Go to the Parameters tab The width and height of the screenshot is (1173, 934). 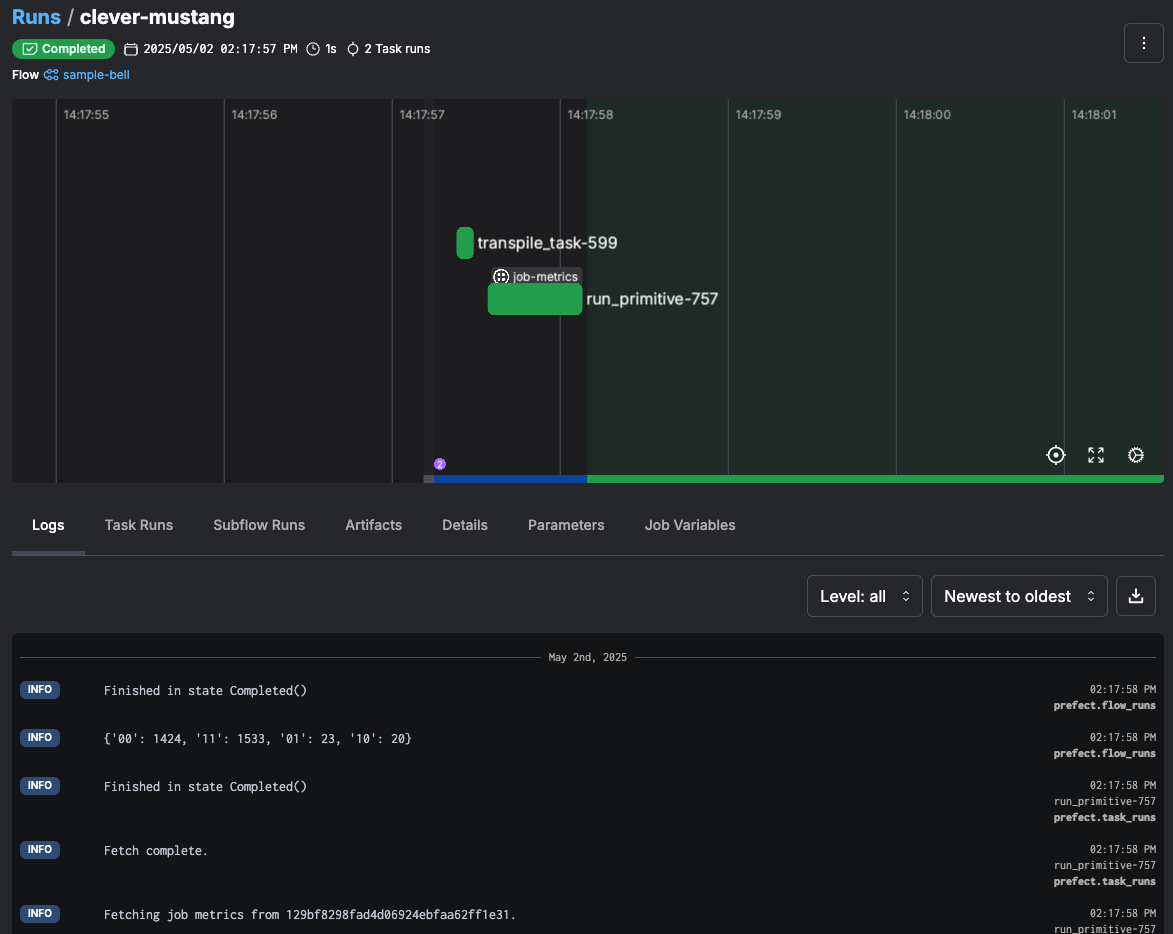click(x=566, y=525)
